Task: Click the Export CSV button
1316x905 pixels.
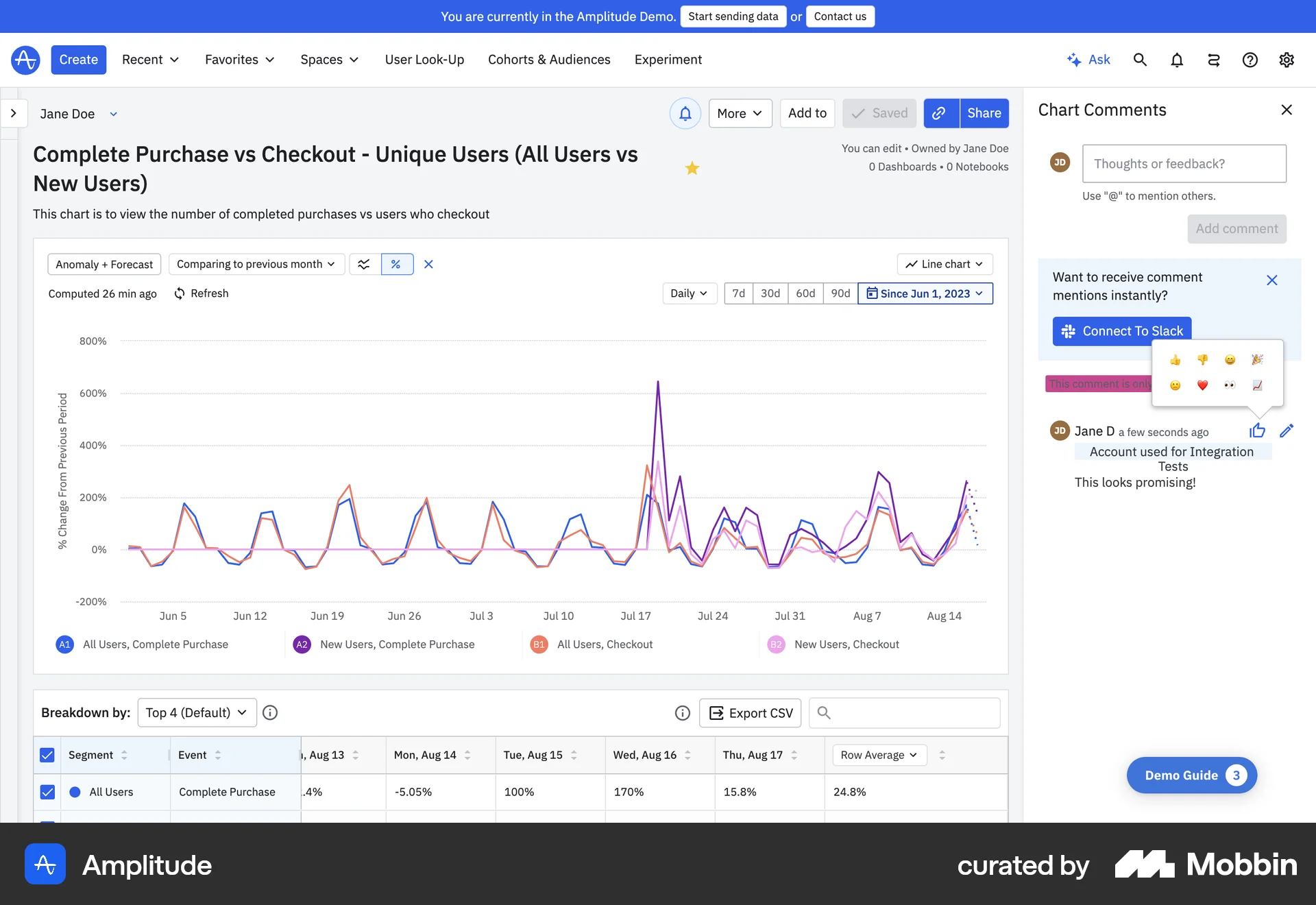Action: [x=751, y=713]
